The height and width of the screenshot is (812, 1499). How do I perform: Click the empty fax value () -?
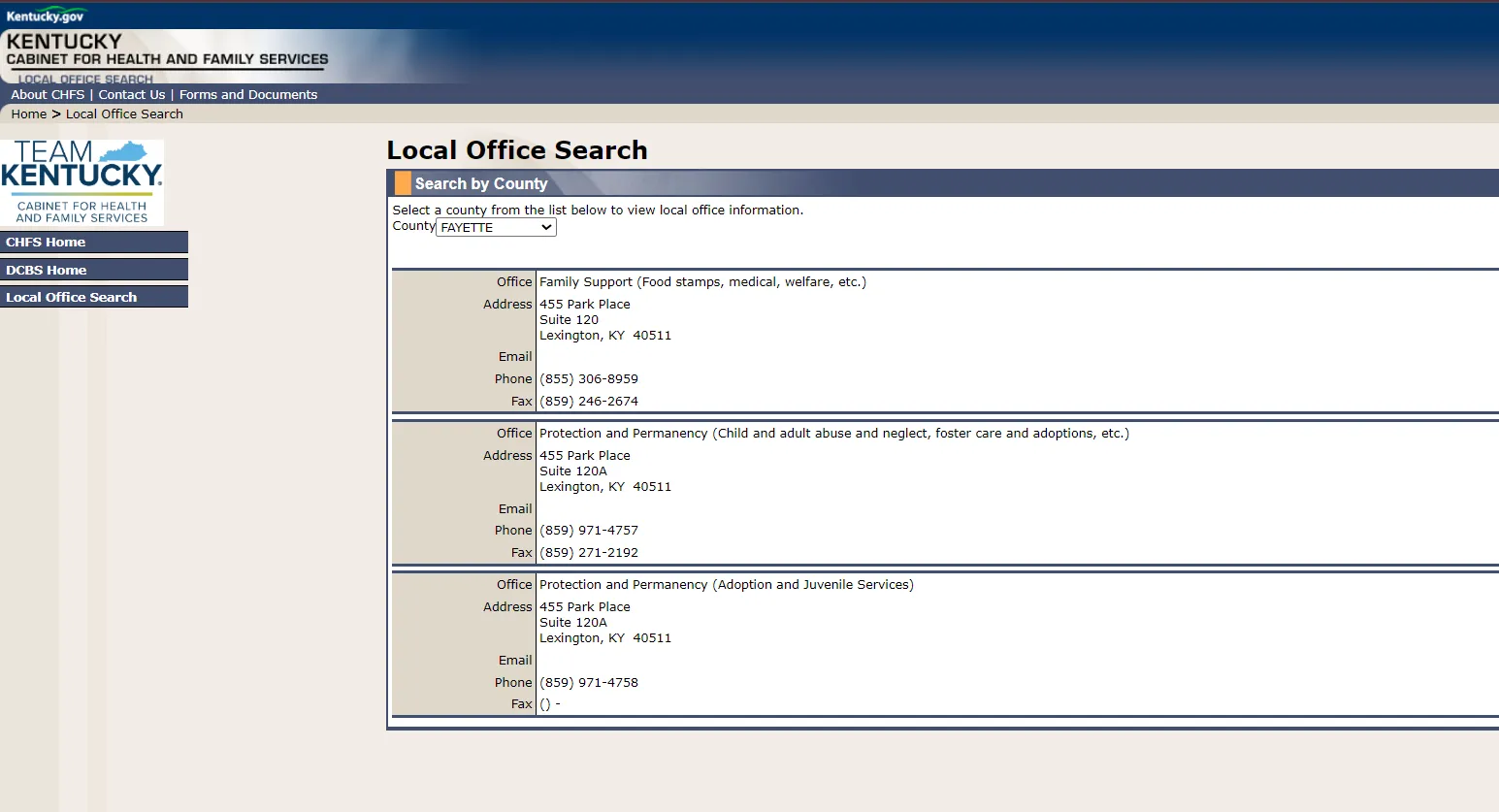tap(550, 704)
